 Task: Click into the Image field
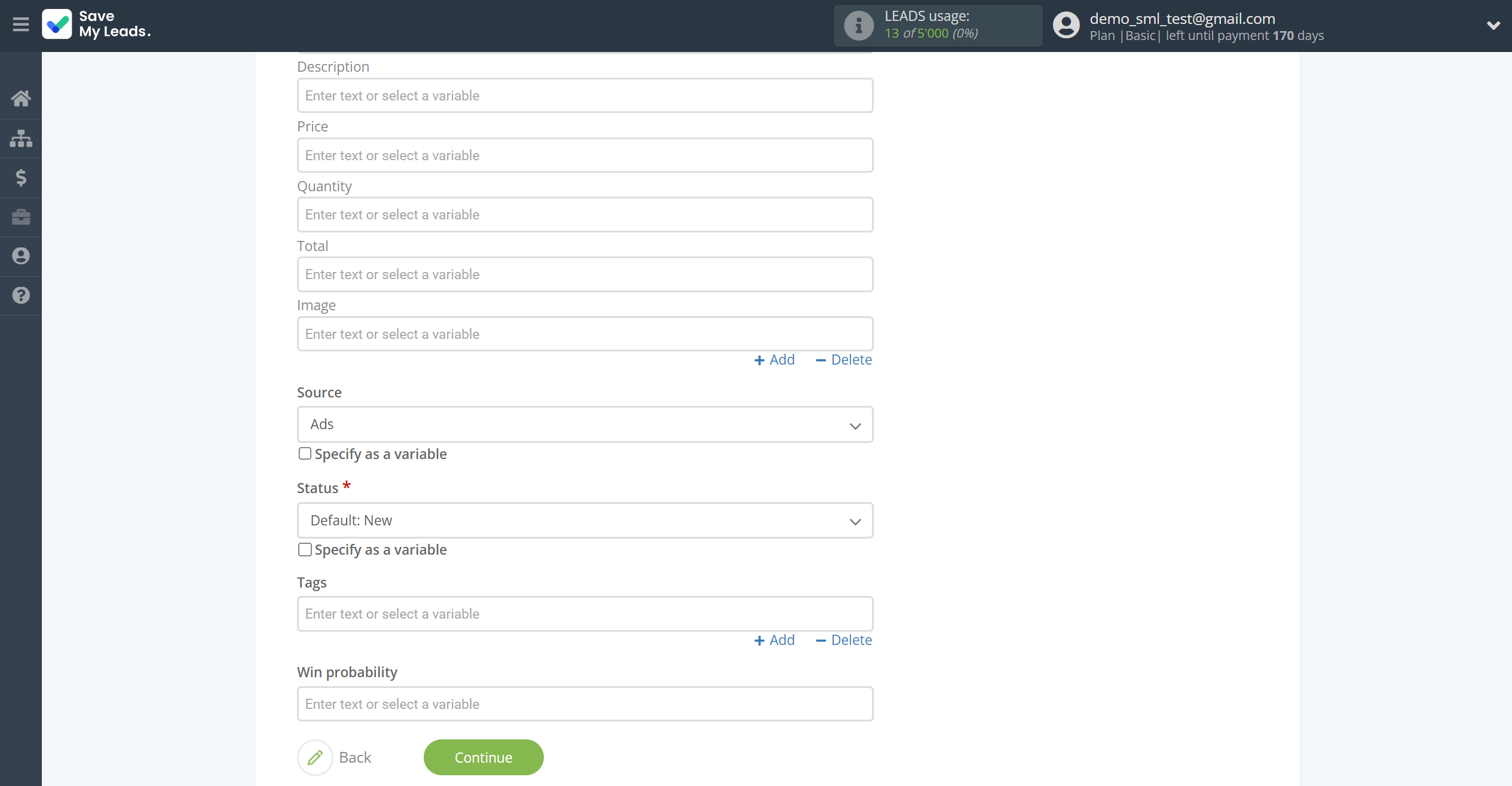pyautogui.click(x=585, y=334)
